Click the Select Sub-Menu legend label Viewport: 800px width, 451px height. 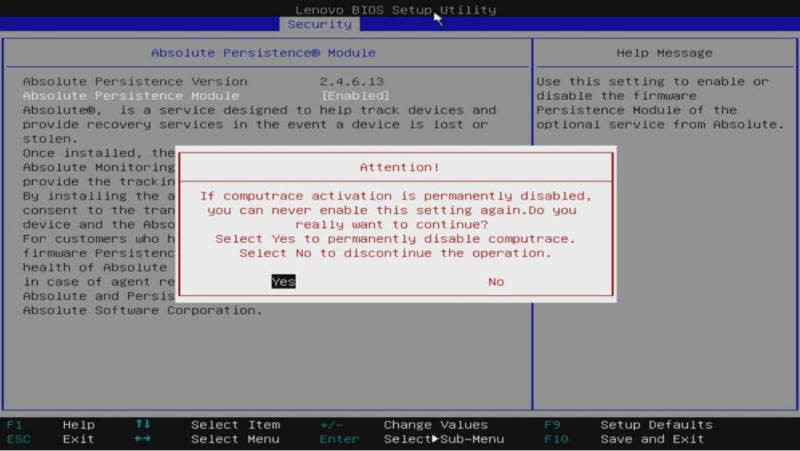(x=444, y=439)
